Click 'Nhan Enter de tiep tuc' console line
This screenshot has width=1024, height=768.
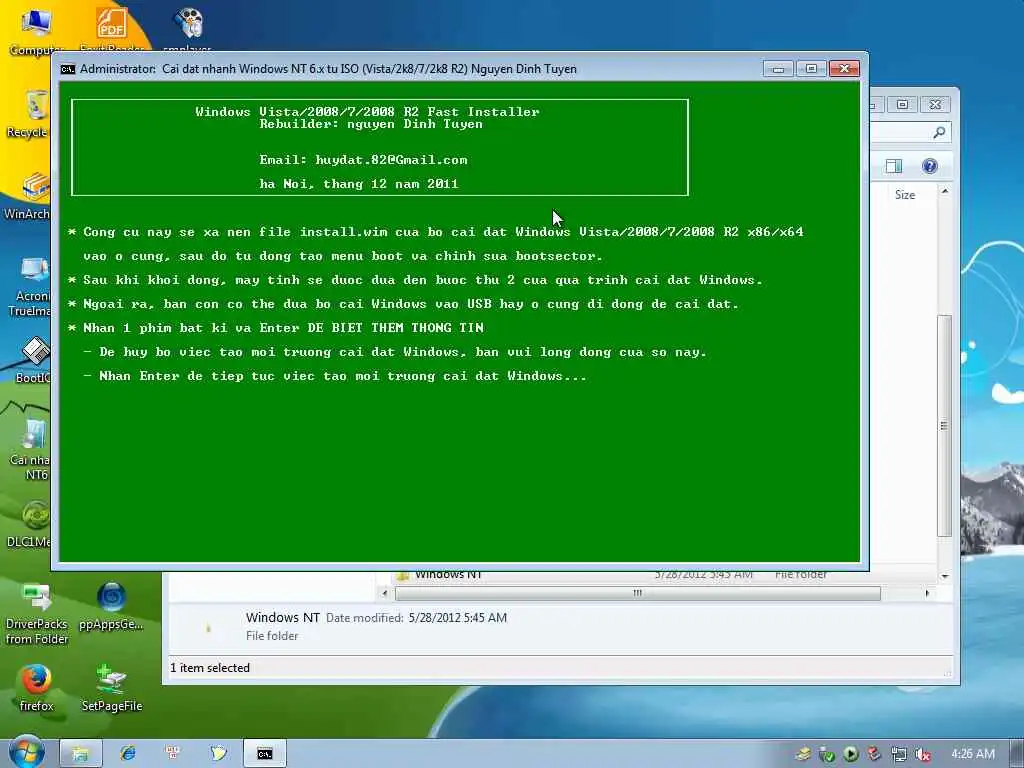point(335,376)
